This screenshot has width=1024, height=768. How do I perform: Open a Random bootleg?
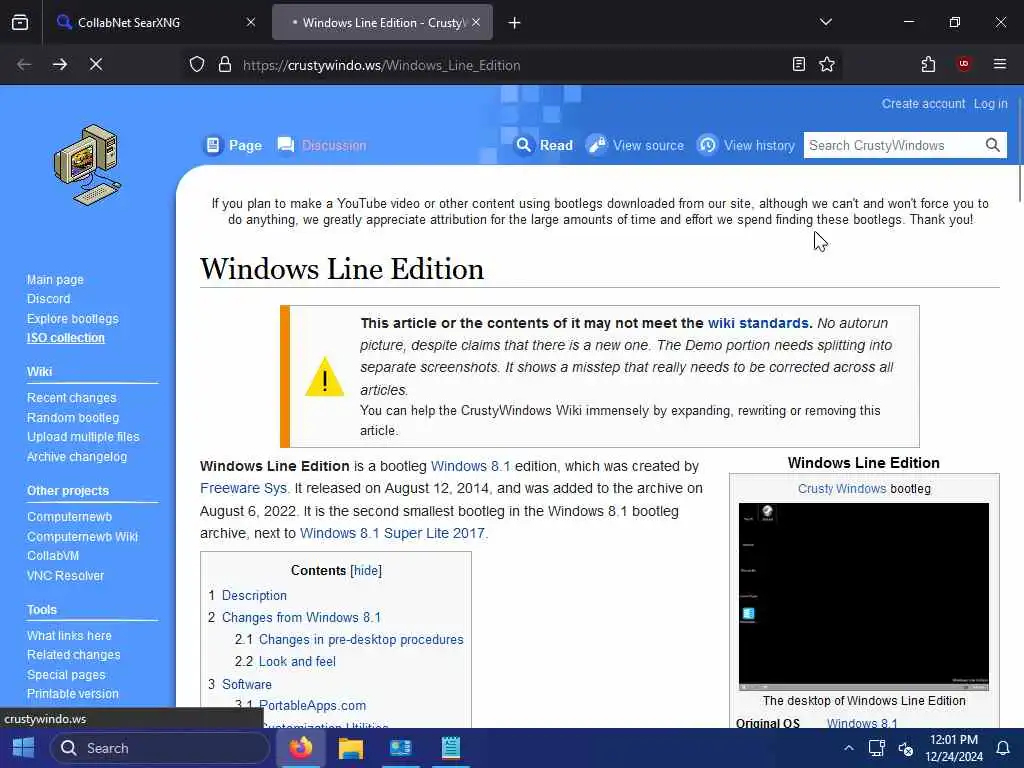72,417
